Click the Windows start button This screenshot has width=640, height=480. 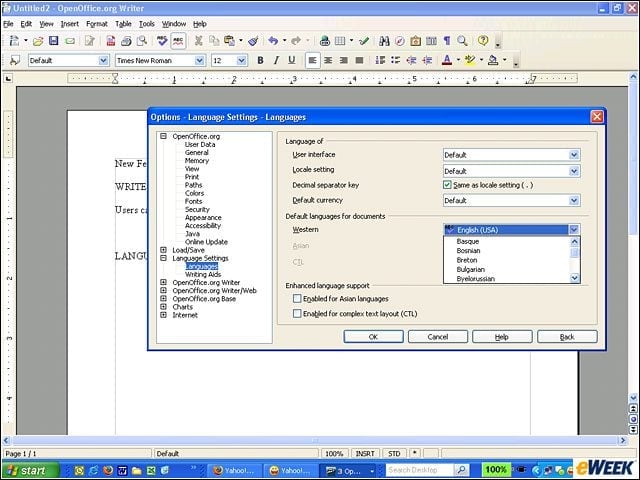pos(30,470)
